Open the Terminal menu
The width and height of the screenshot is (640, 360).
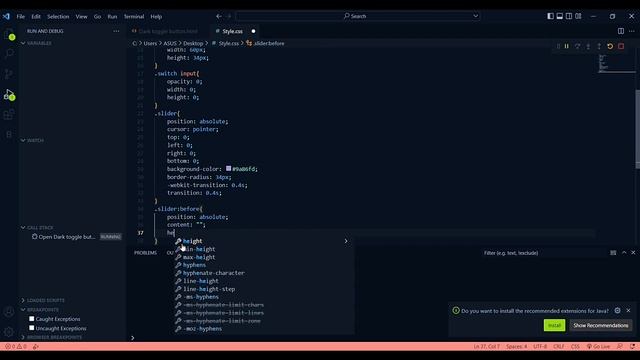coord(134,16)
